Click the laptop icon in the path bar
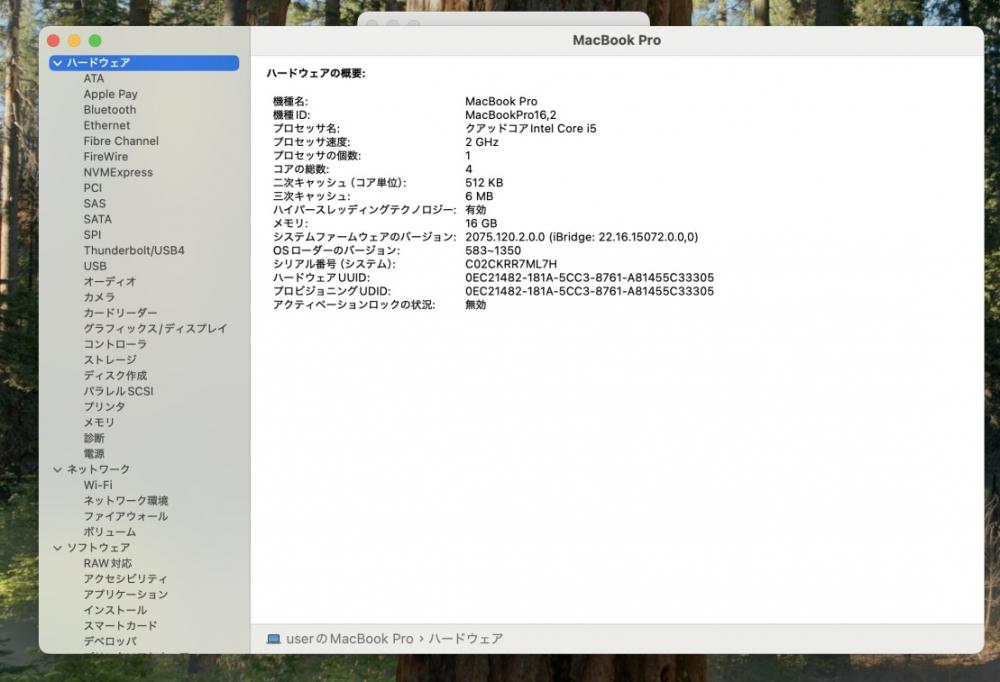 click(274, 639)
